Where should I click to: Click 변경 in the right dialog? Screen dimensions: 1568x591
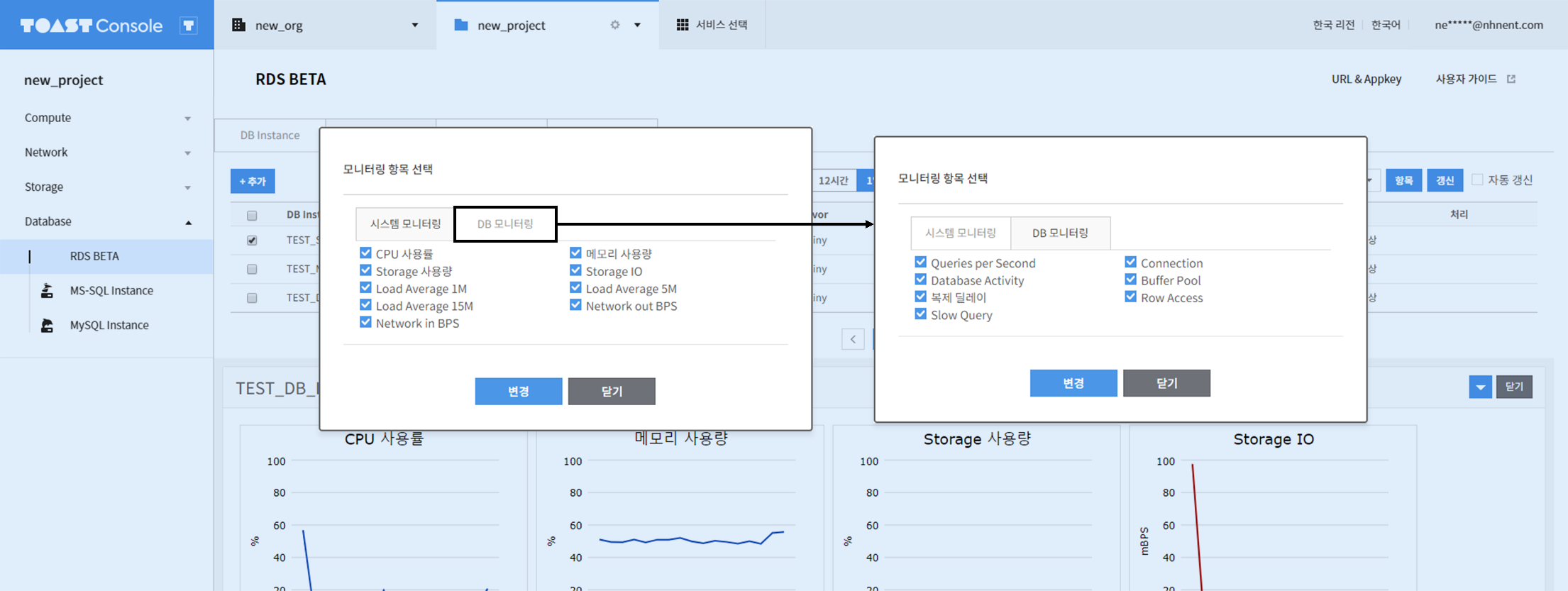click(x=1073, y=383)
